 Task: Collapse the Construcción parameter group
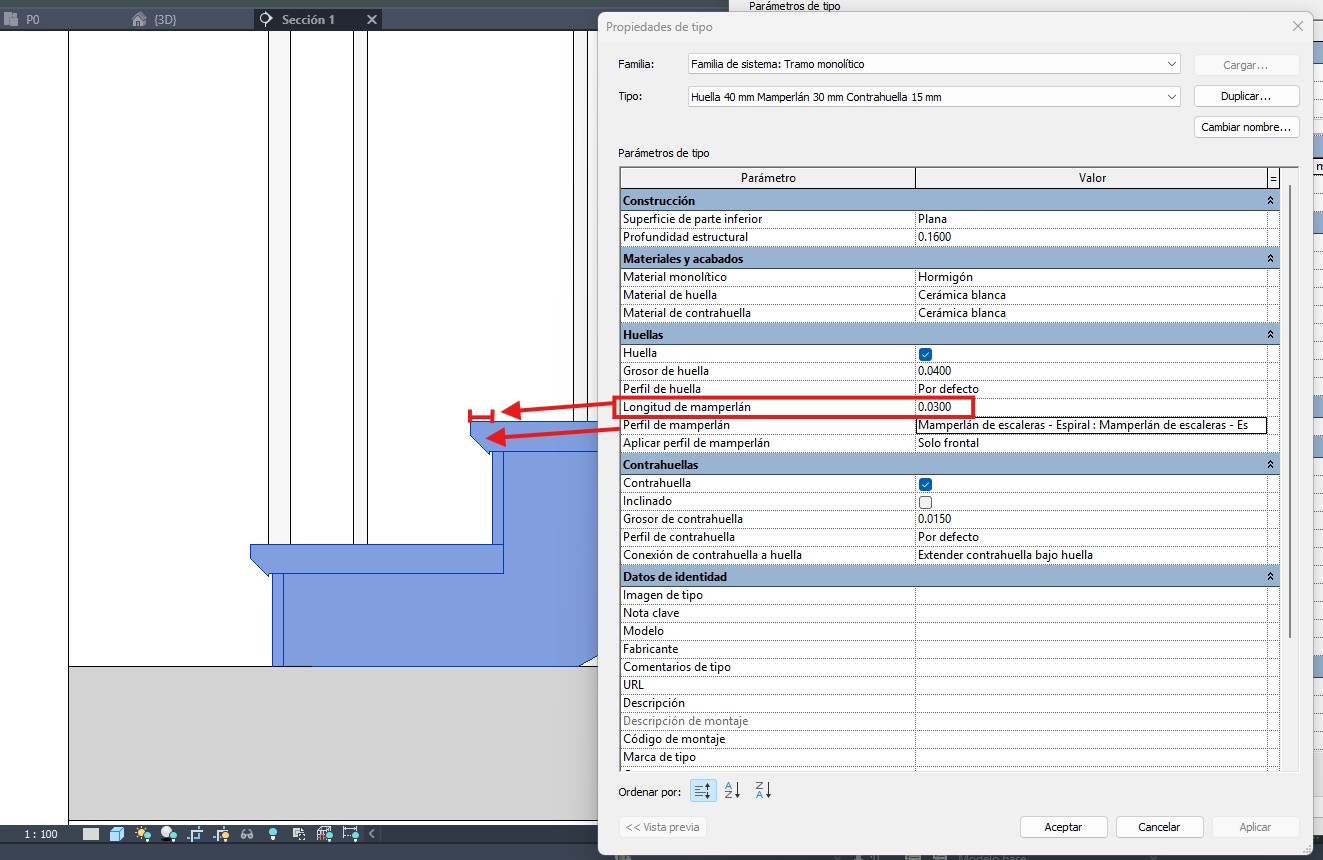[x=1271, y=201]
